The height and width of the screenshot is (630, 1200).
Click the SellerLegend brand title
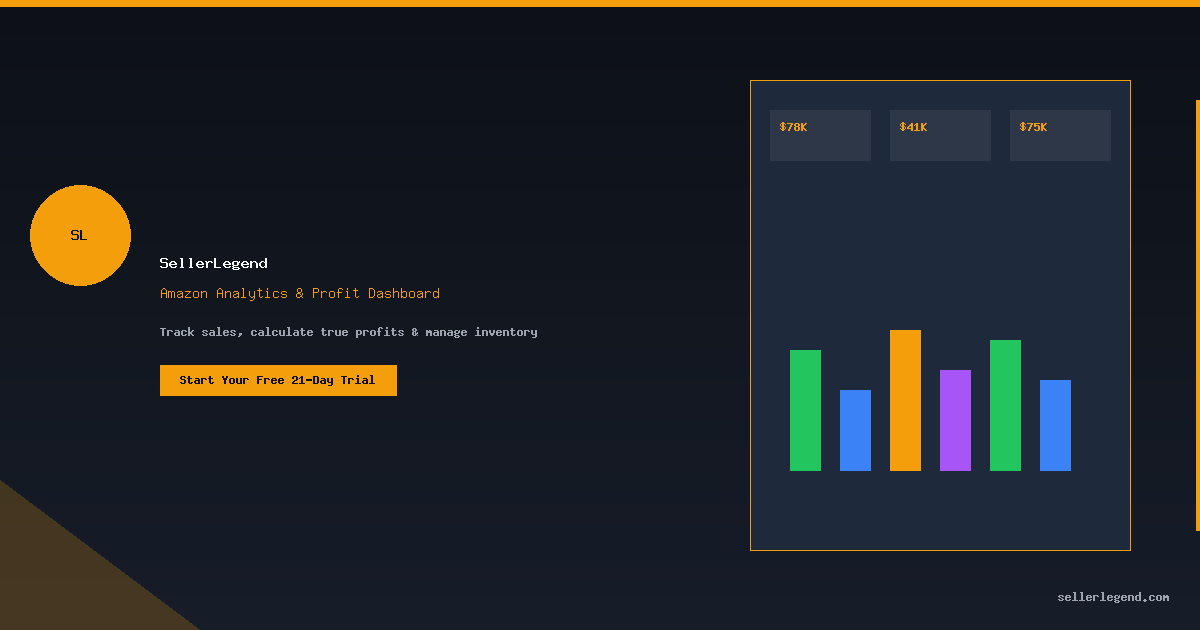[213, 263]
